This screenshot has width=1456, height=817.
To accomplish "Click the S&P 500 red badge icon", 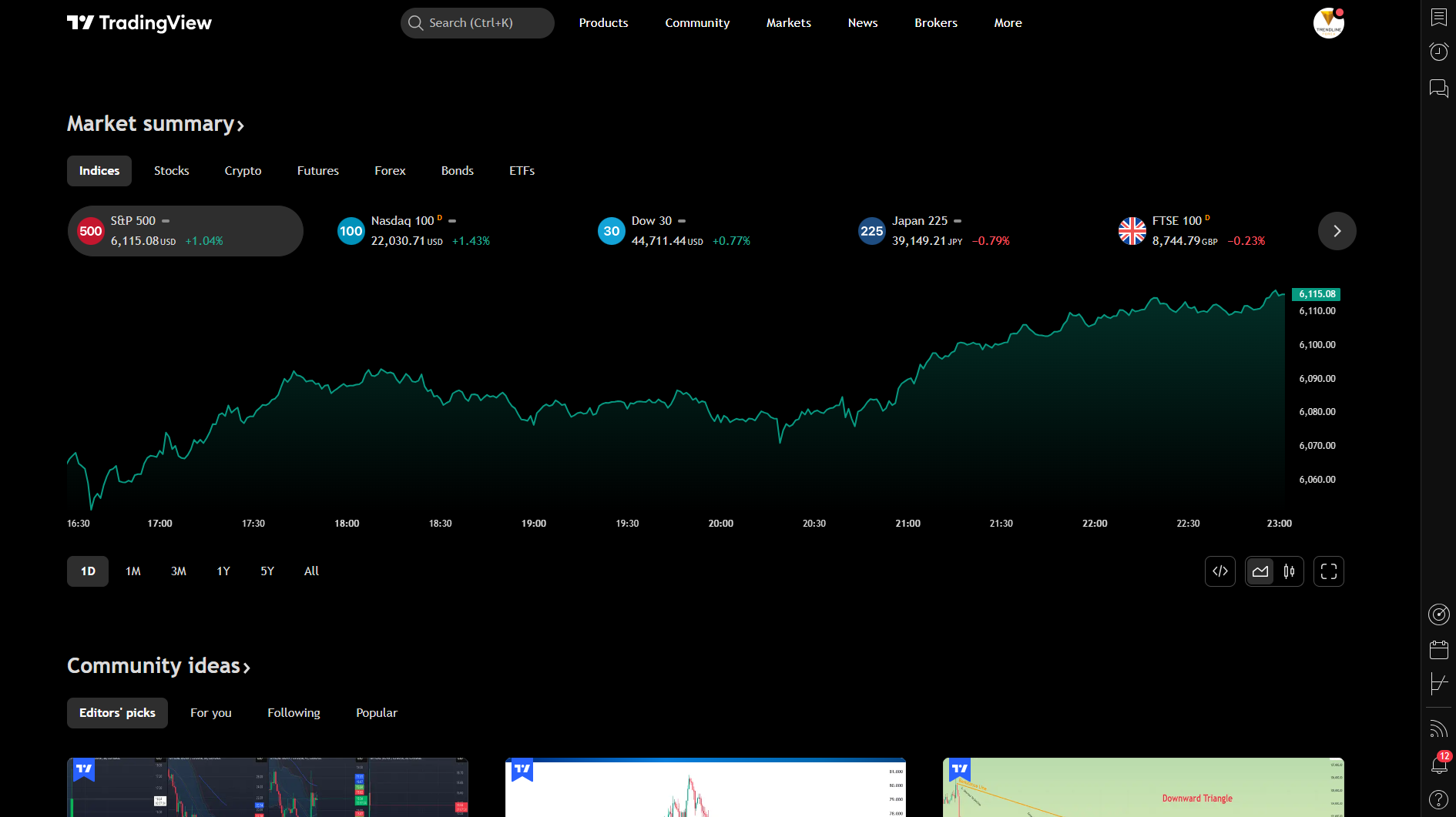I will (x=91, y=231).
